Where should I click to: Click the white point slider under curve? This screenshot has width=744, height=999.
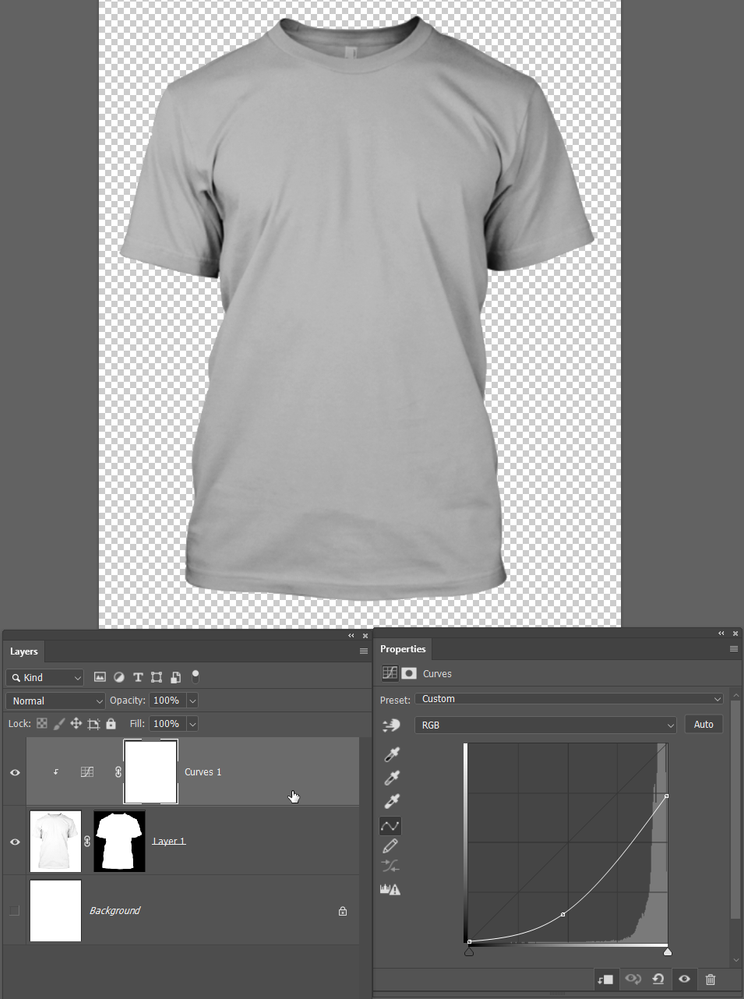668,951
